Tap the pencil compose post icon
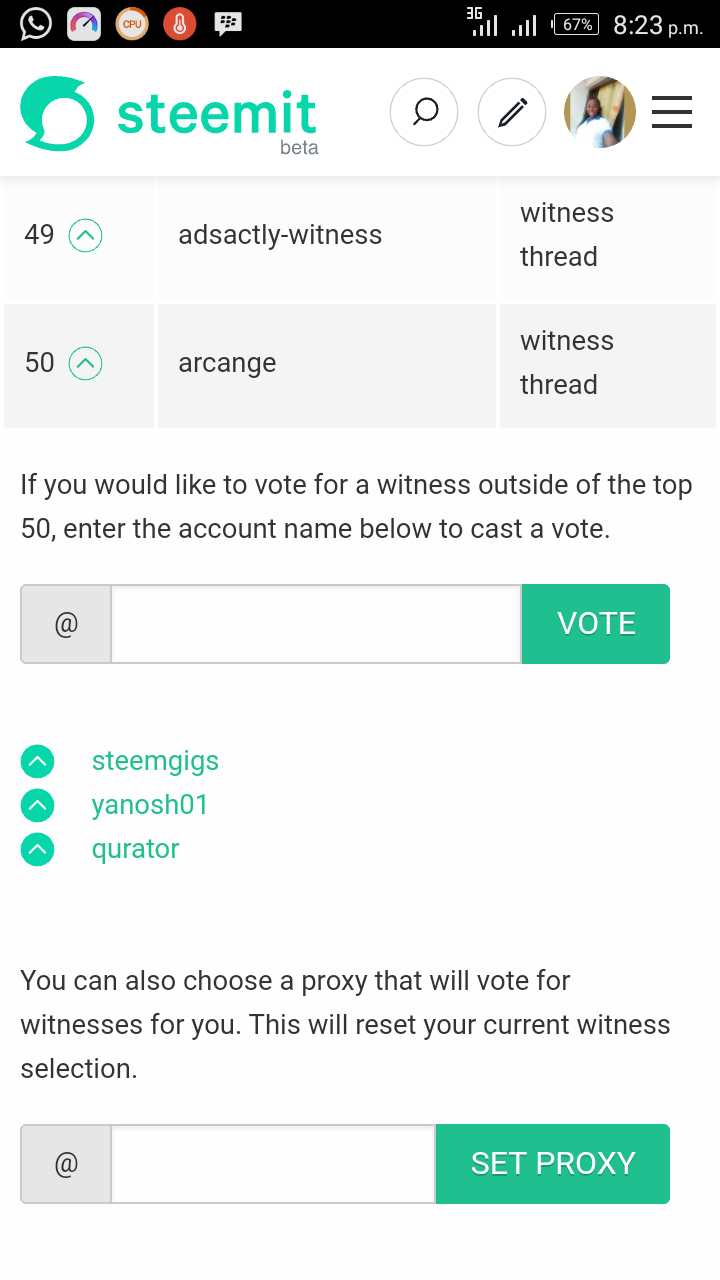 tap(512, 112)
